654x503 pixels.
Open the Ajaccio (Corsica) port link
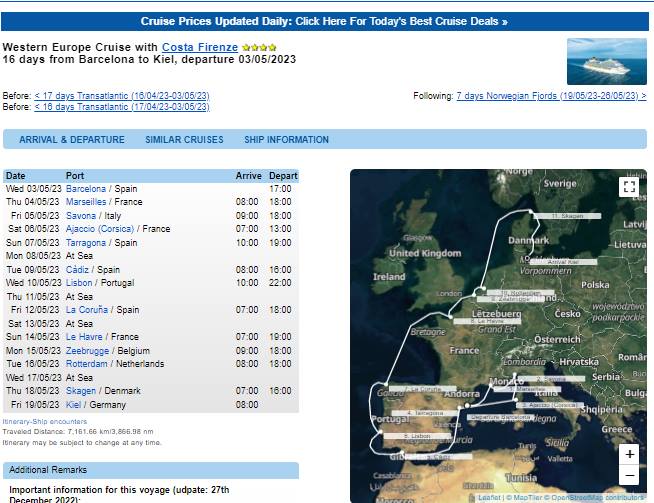point(100,229)
